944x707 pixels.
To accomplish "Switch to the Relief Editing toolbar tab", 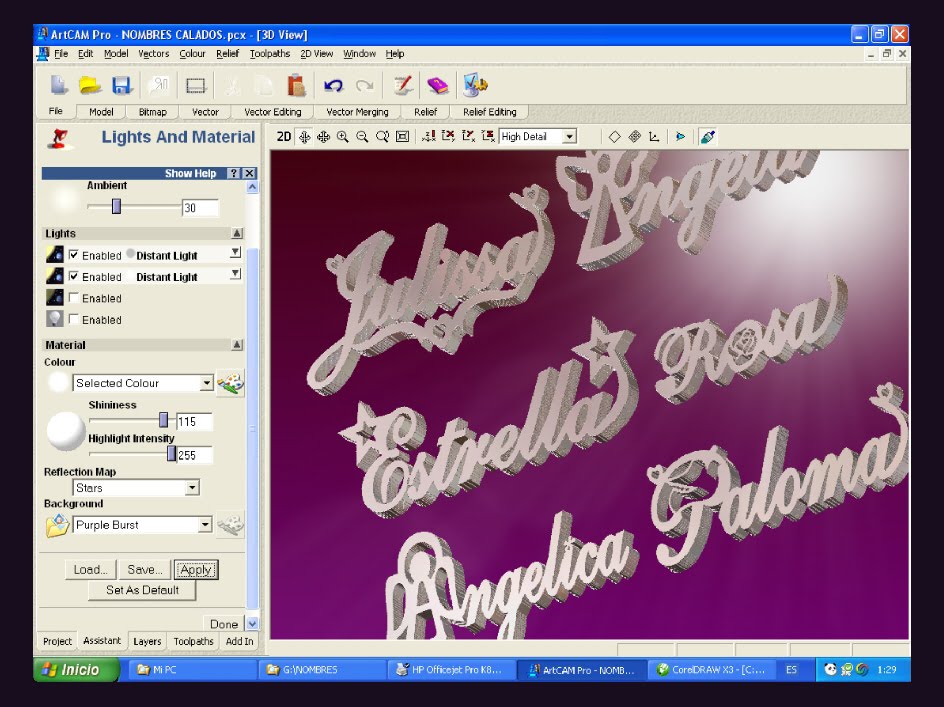I will pyautogui.click(x=489, y=112).
